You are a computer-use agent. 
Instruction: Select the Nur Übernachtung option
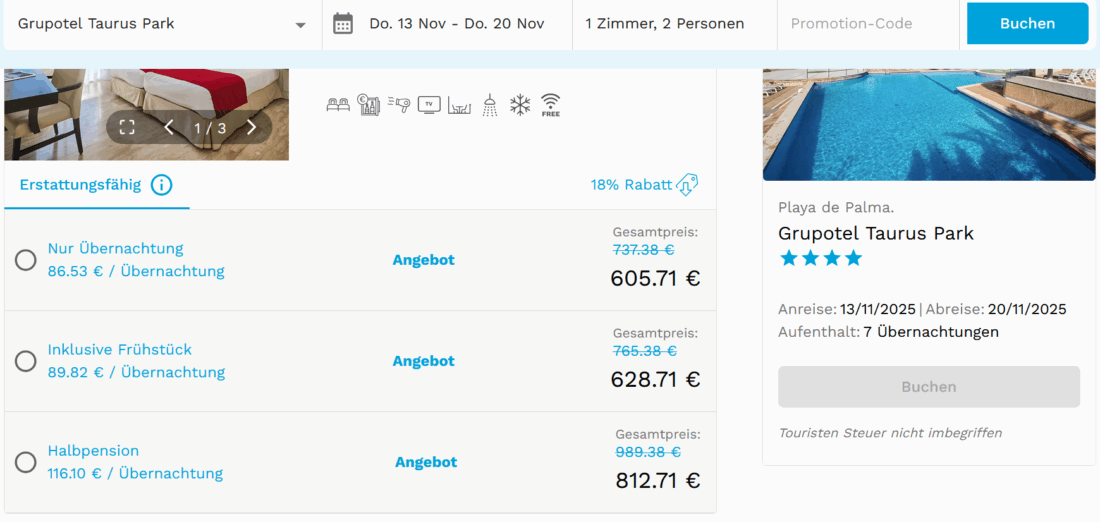tap(26, 260)
